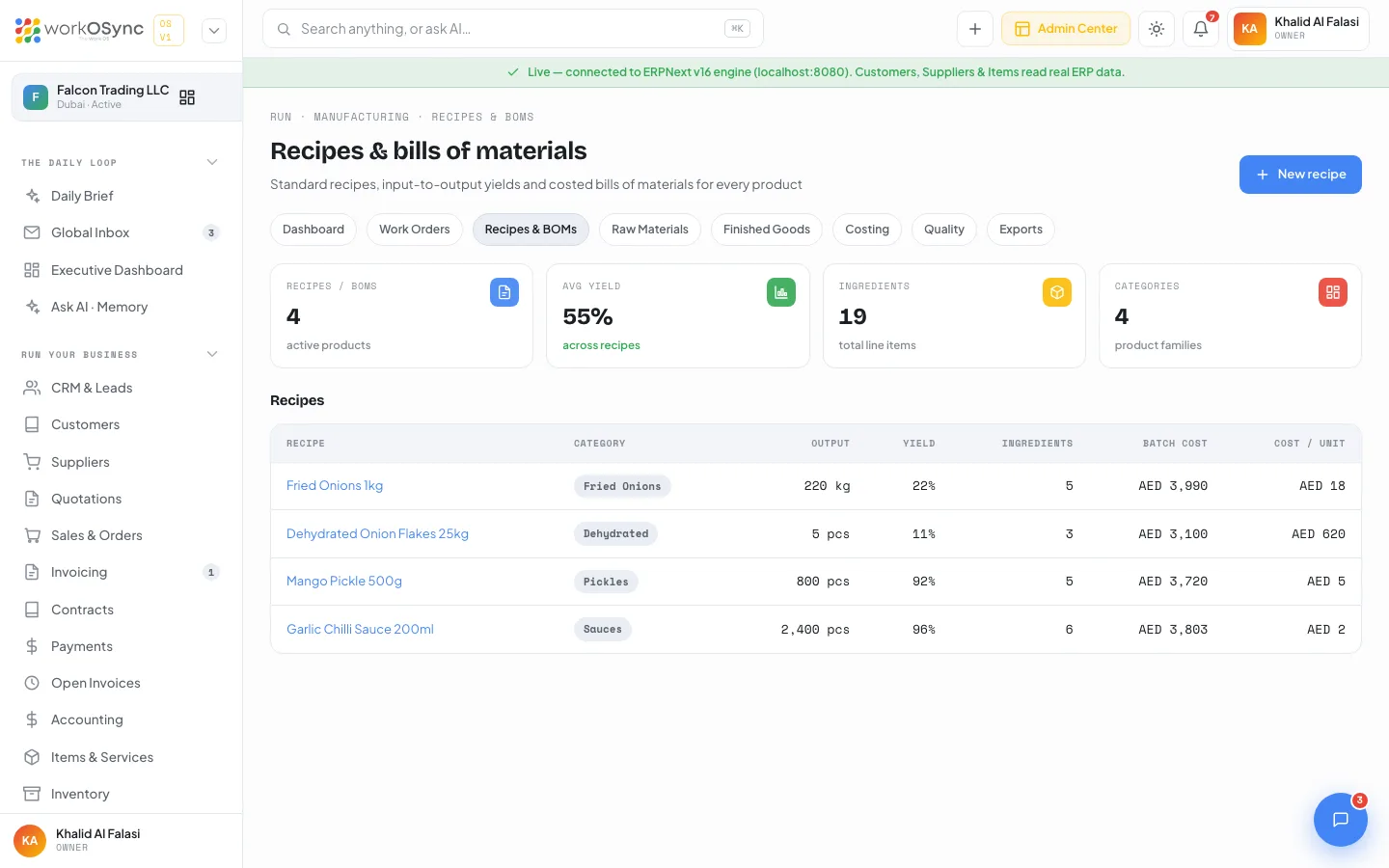Open the Finished Goods tab
This screenshot has width=1389, height=868.
pos(767,230)
